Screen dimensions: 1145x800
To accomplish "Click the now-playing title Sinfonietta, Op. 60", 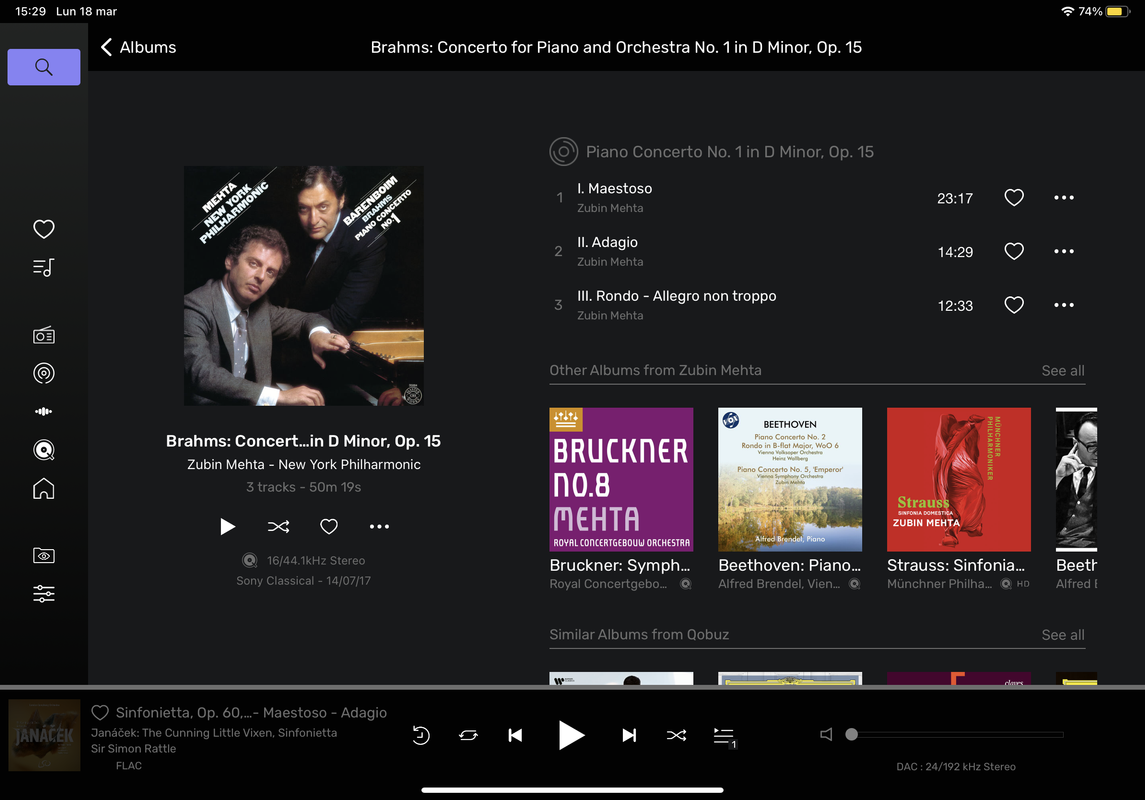I will point(251,712).
